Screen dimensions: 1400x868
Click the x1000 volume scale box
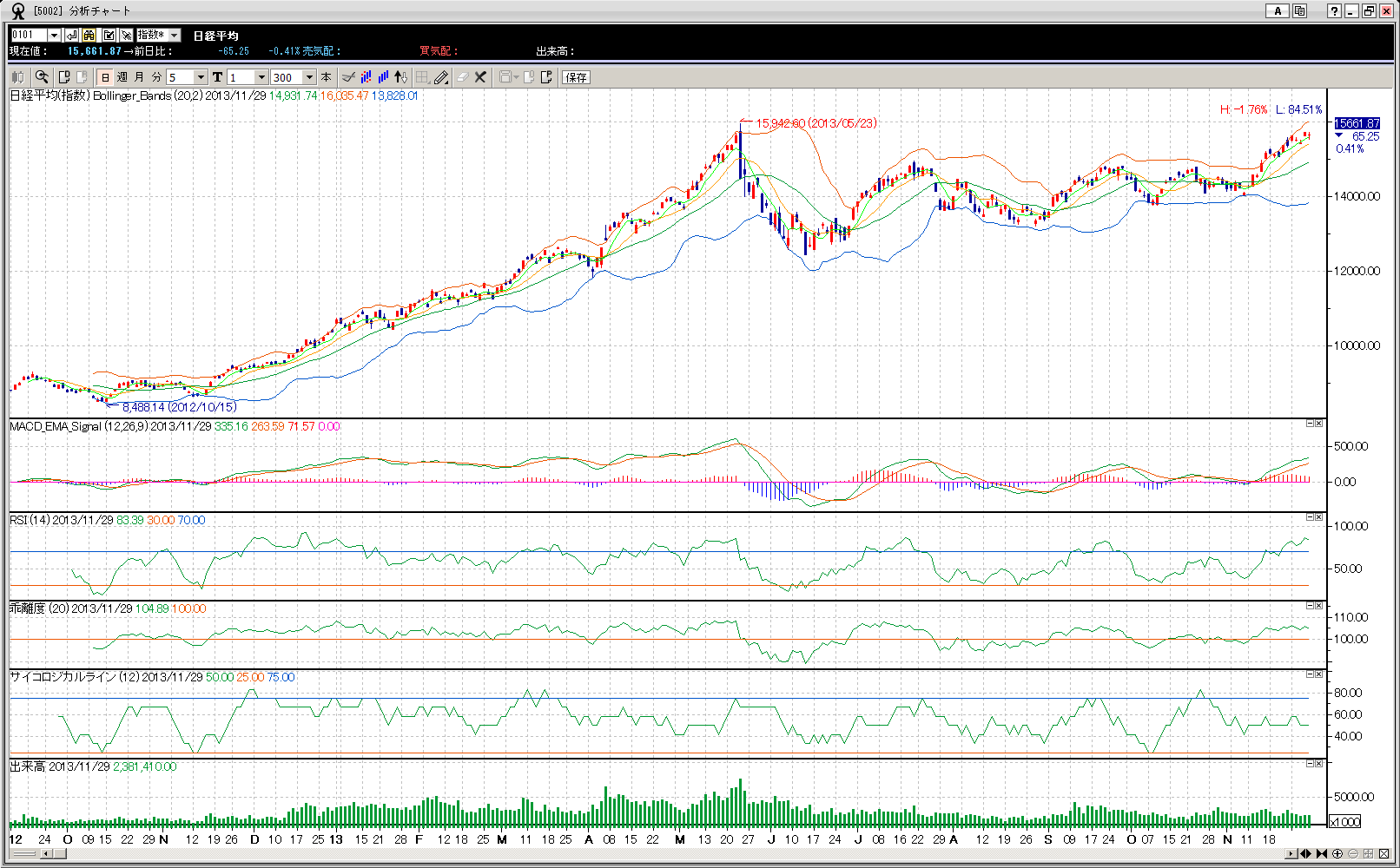coord(1345,822)
